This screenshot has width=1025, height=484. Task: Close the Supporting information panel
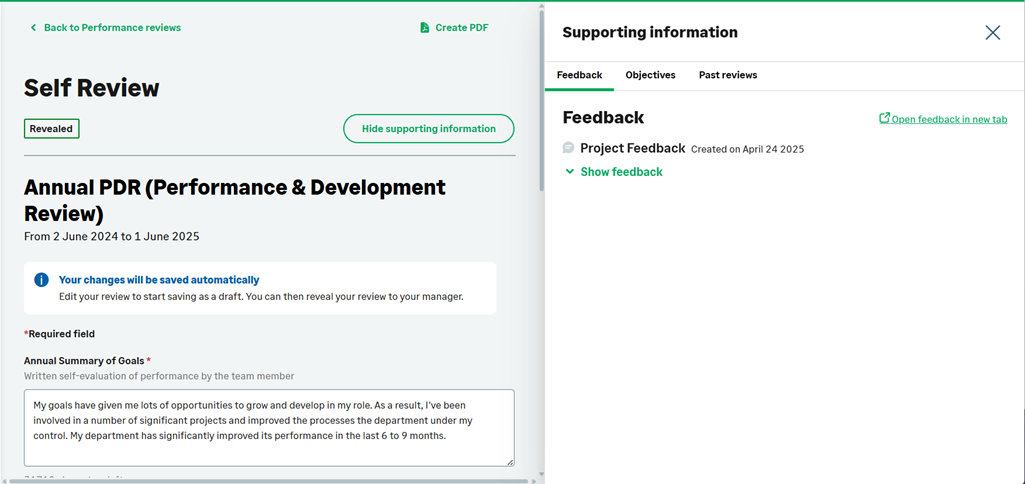[x=992, y=33]
